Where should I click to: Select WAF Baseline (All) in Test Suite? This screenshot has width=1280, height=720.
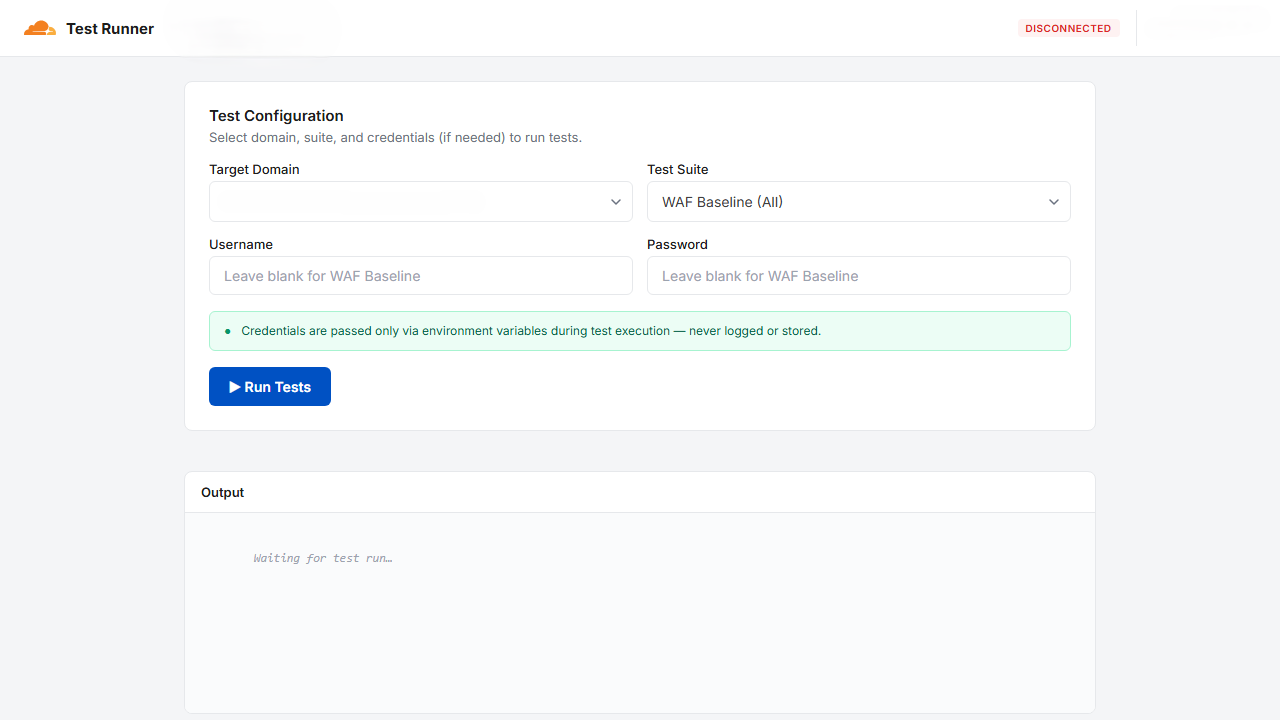pos(858,201)
